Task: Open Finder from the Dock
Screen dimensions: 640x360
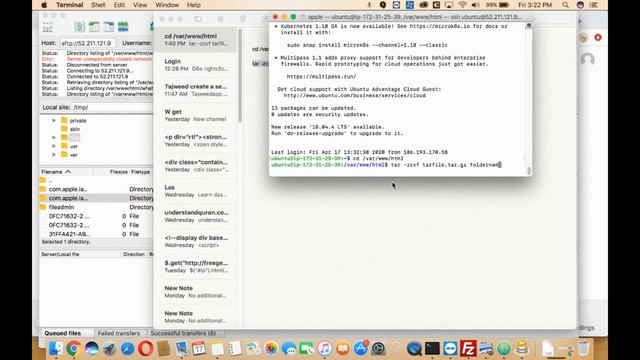Action: (56, 348)
